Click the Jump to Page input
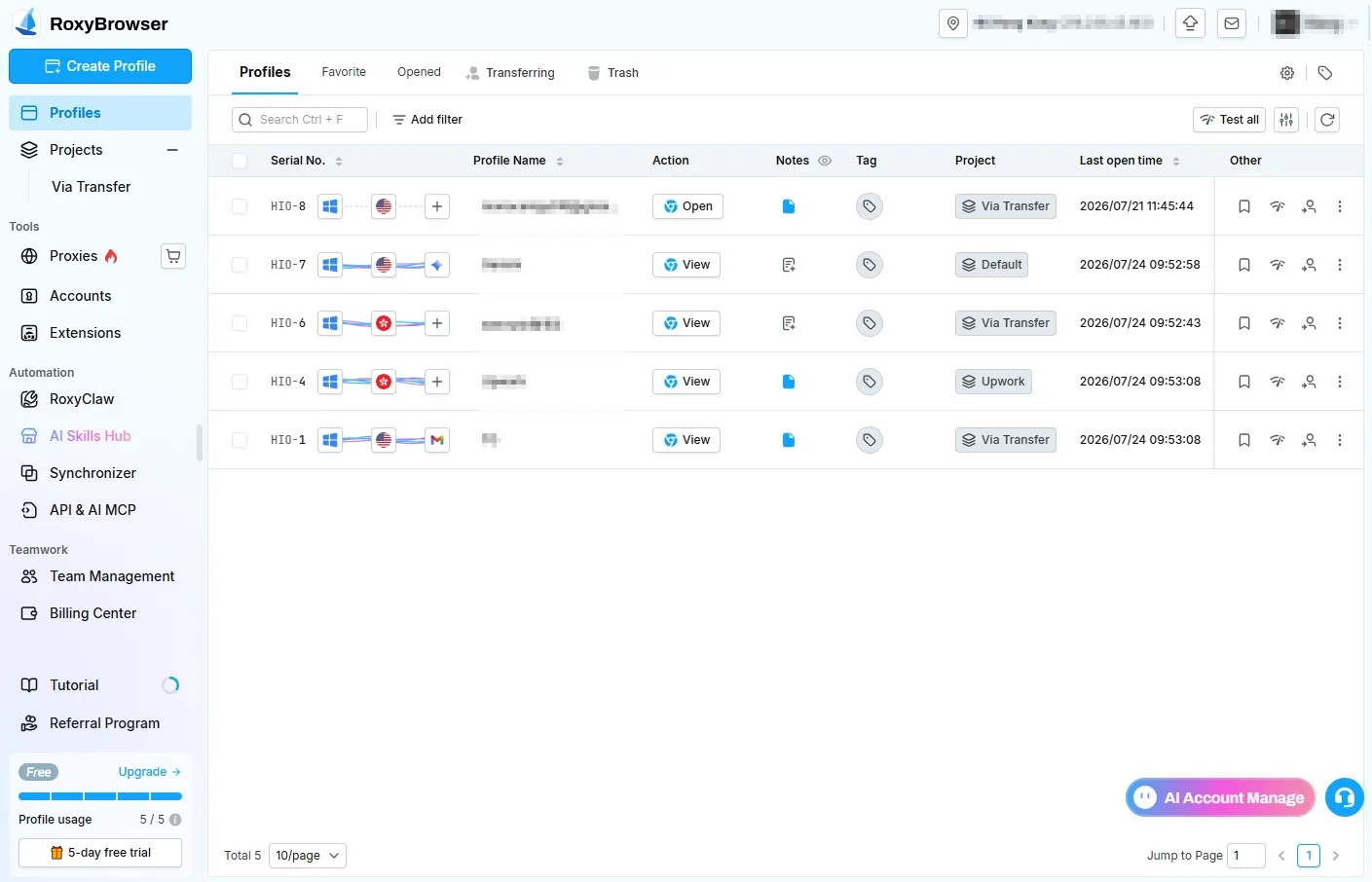Image resolution: width=1372 pixels, height=882 pixels. (1246, 856)
